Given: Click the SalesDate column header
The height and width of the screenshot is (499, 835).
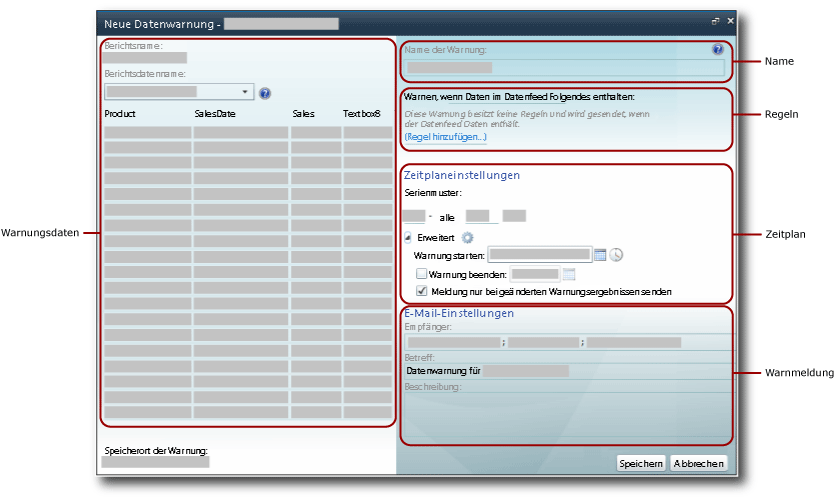Looking at the screenshot, I should [x=215, y=114].
